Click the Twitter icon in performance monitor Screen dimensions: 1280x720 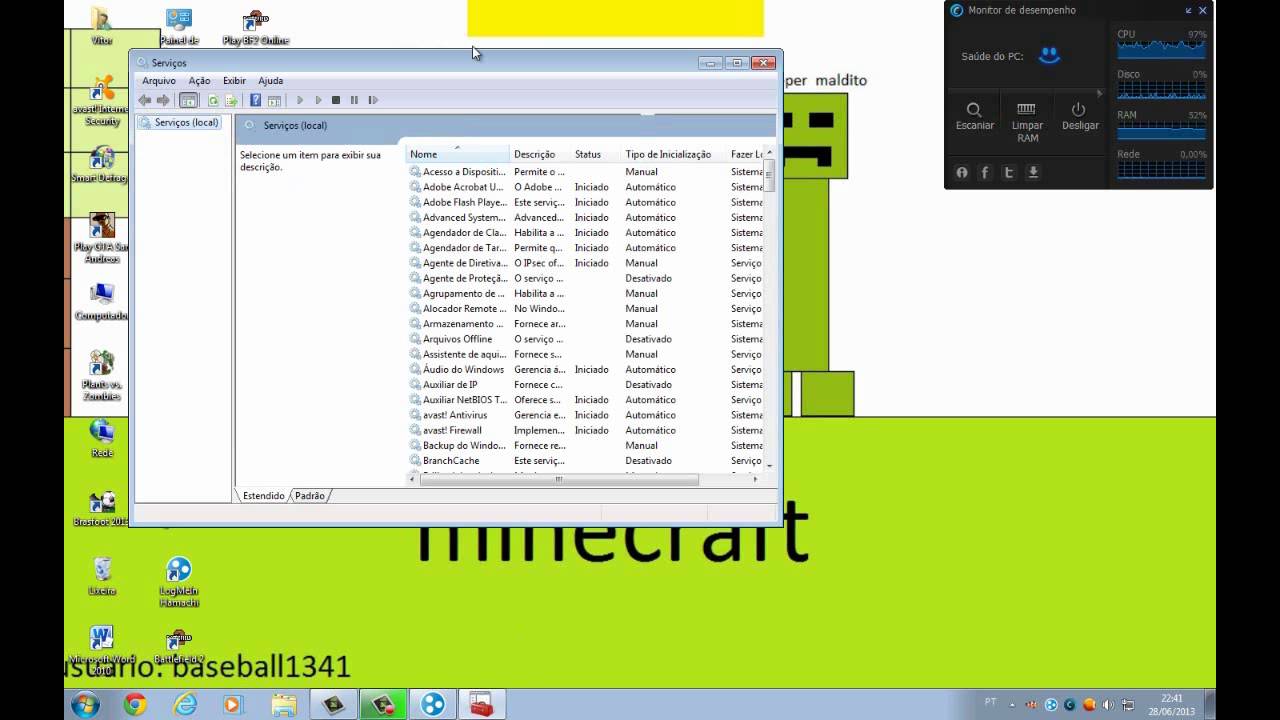pyautogui.click(x=1008, y=173)
